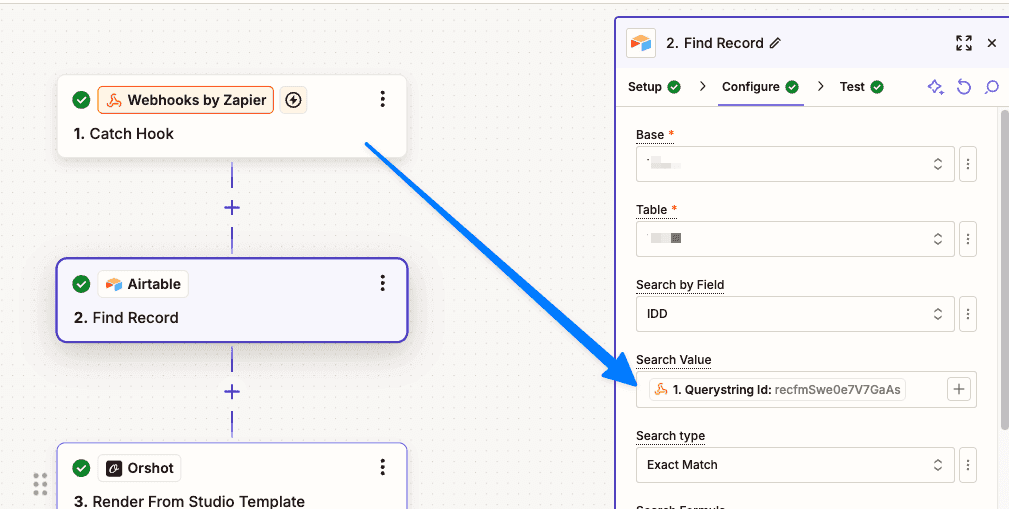Click the Search by Field label
The image size is (1009, 509).
(680, 284)
